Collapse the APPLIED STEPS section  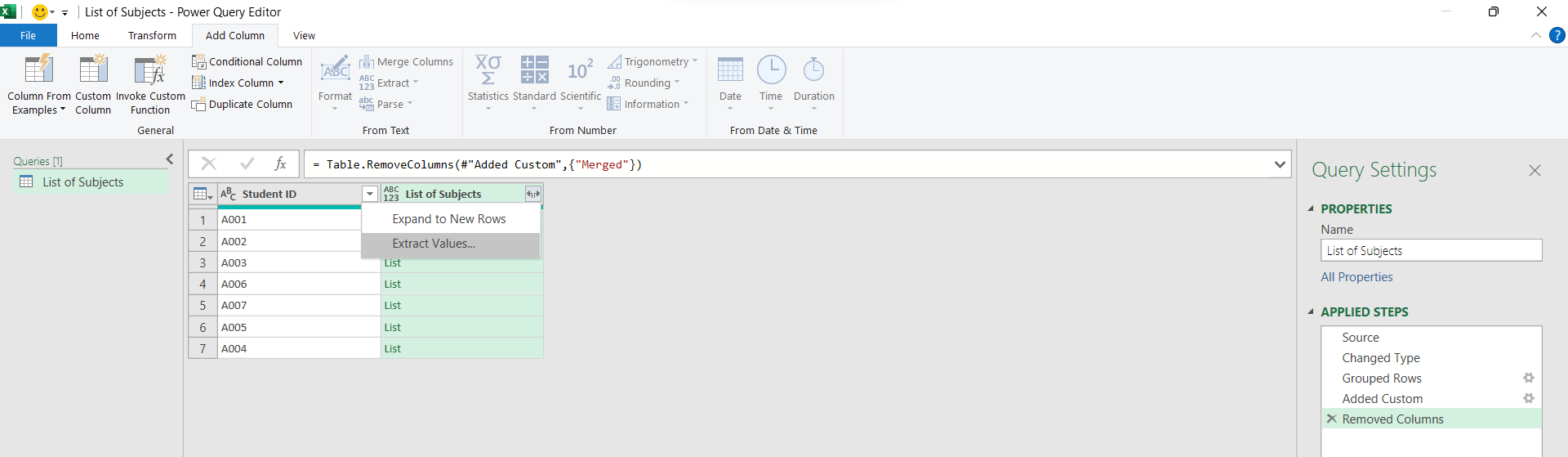tap(1311, 311)
